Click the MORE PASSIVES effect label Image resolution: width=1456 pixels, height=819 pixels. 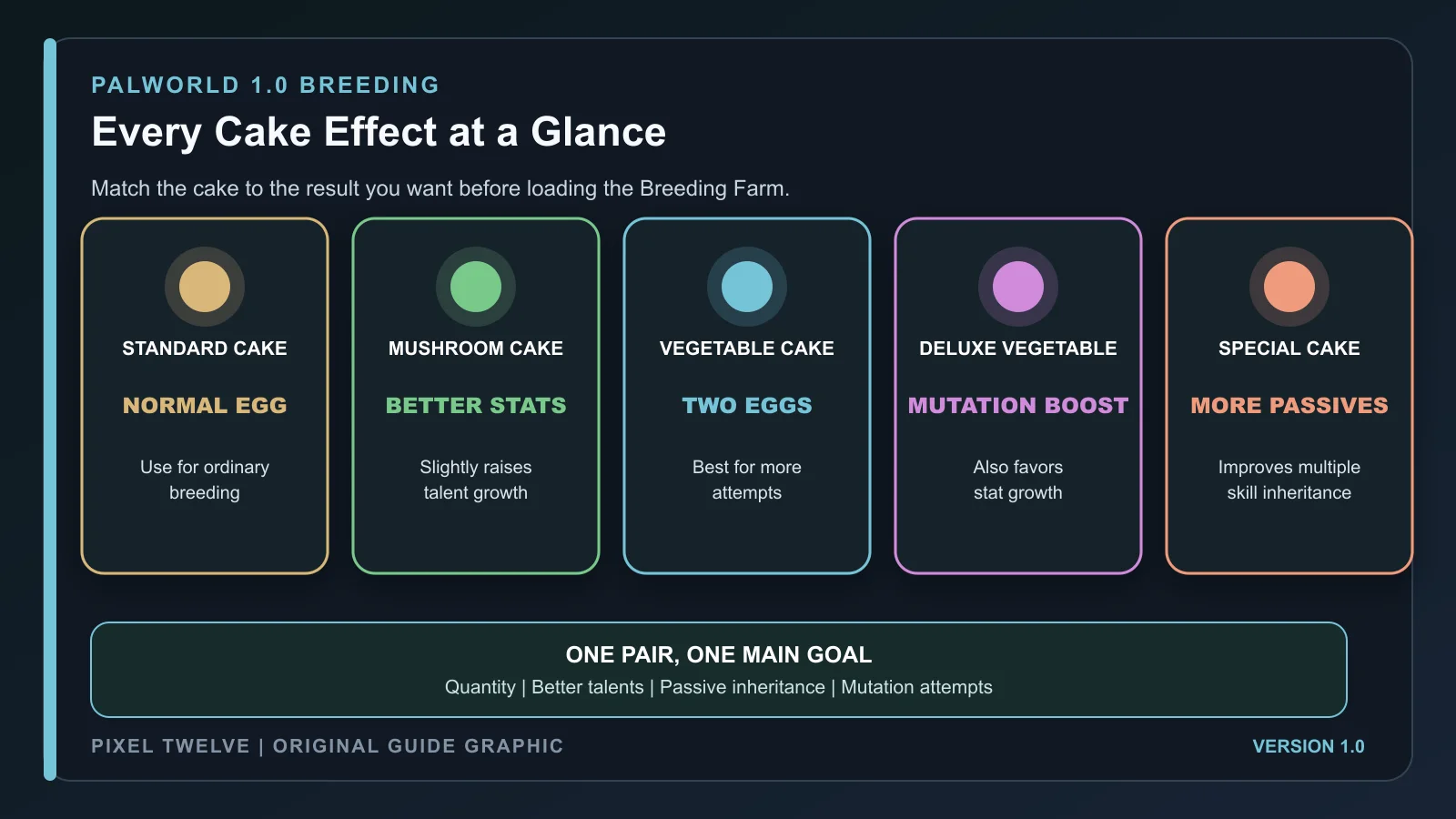click(1289, 406)
